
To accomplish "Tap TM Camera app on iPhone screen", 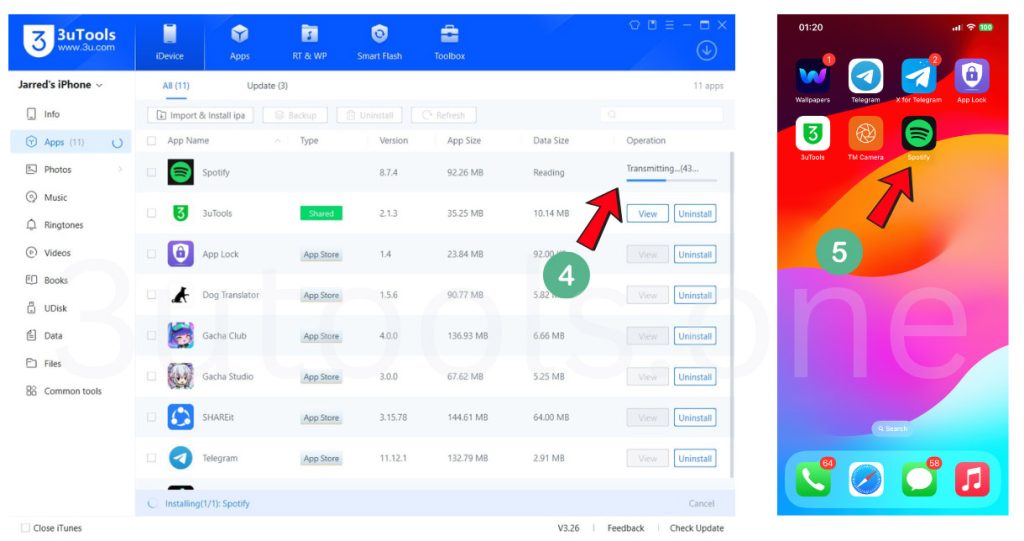I will click(x=865, y=133).
